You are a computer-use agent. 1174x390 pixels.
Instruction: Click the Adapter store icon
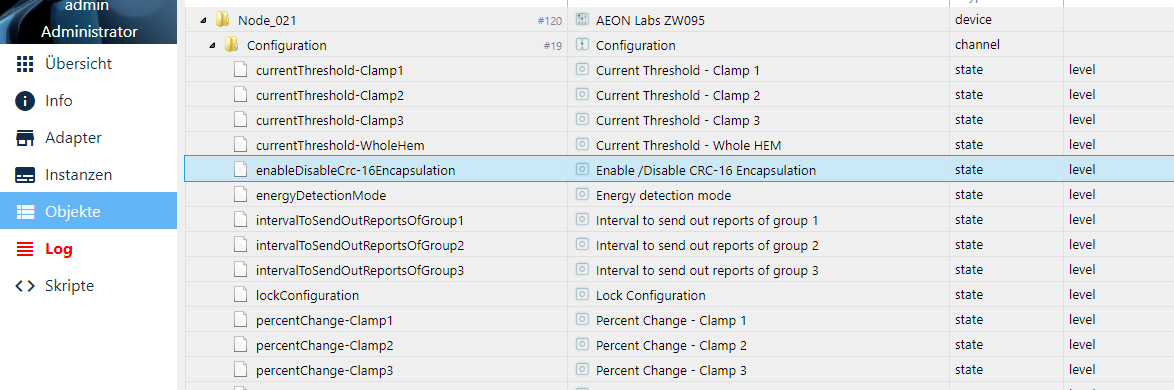[x=25, y=138]
